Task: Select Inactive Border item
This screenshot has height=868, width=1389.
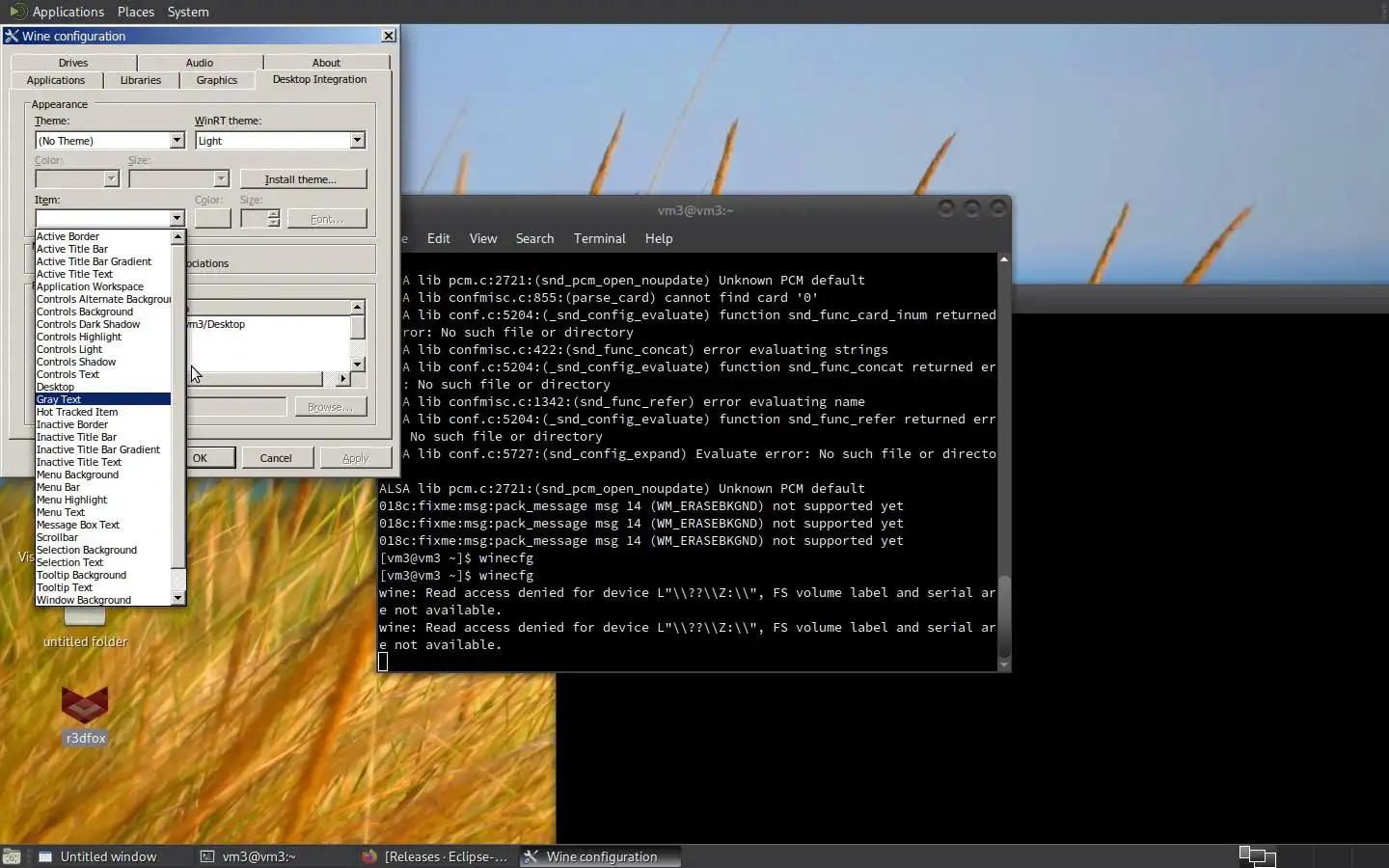Action: [103, 424]
